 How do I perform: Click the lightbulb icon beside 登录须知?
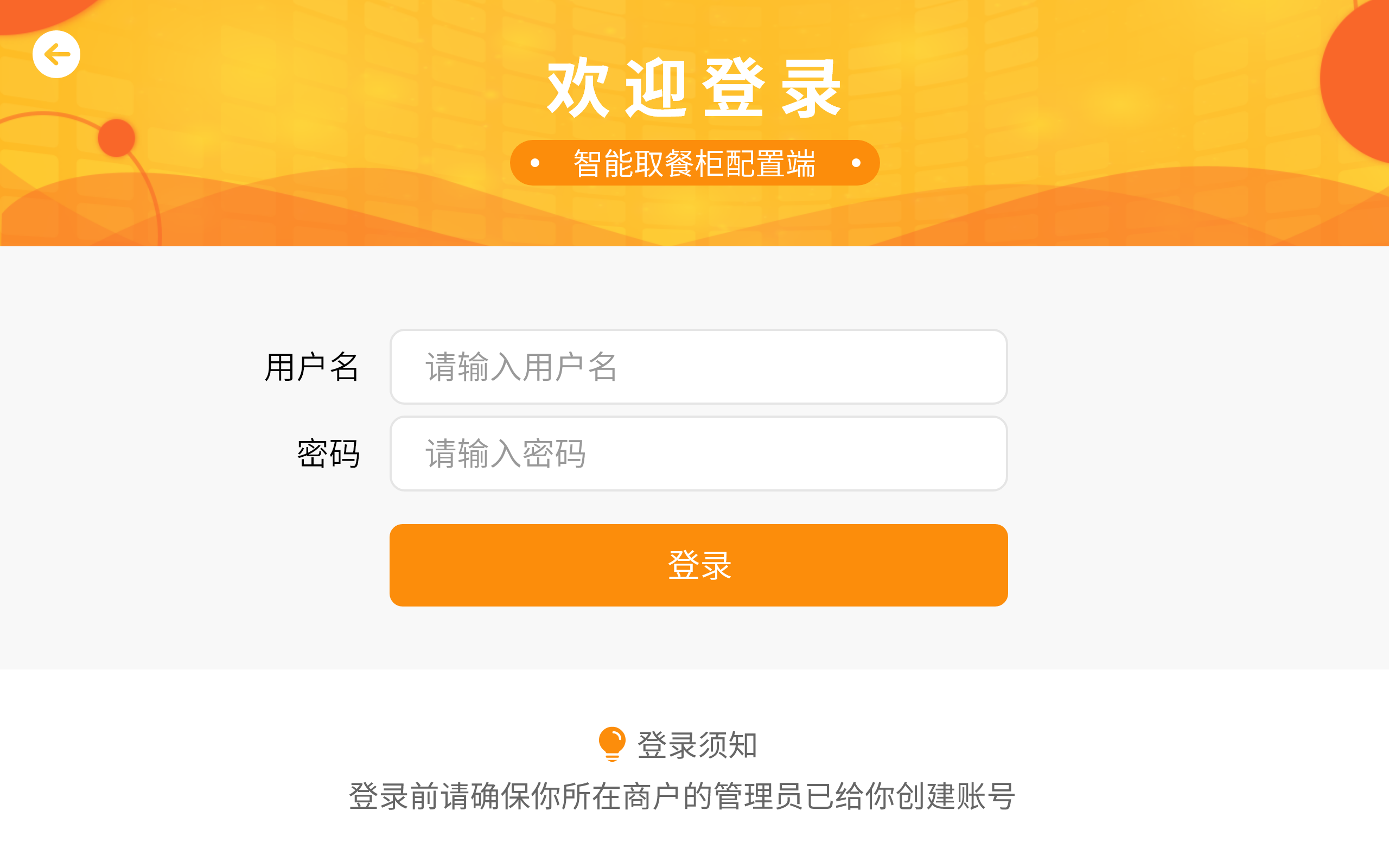[x=612, y=744]
